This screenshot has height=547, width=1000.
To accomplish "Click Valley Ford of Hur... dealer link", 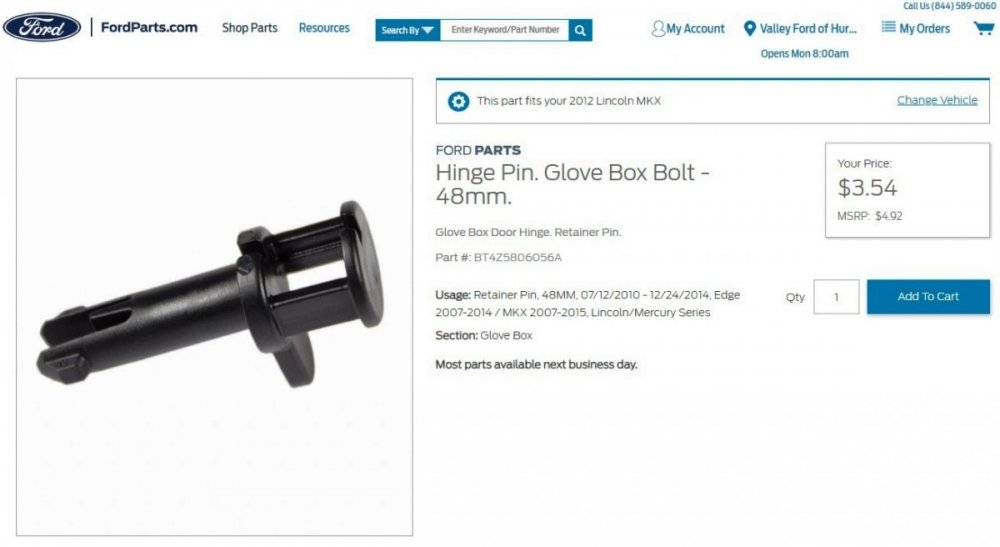I will [x=808, y=29].
